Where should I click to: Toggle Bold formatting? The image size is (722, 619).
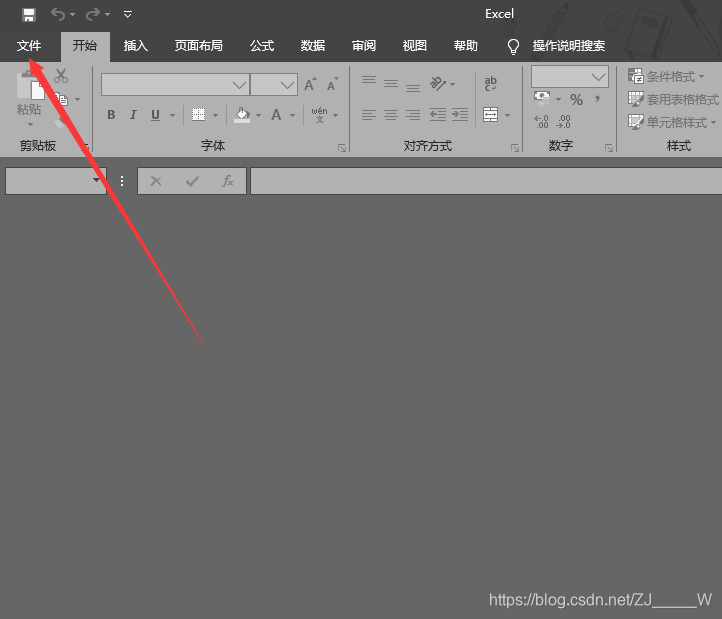pos(111,115)
